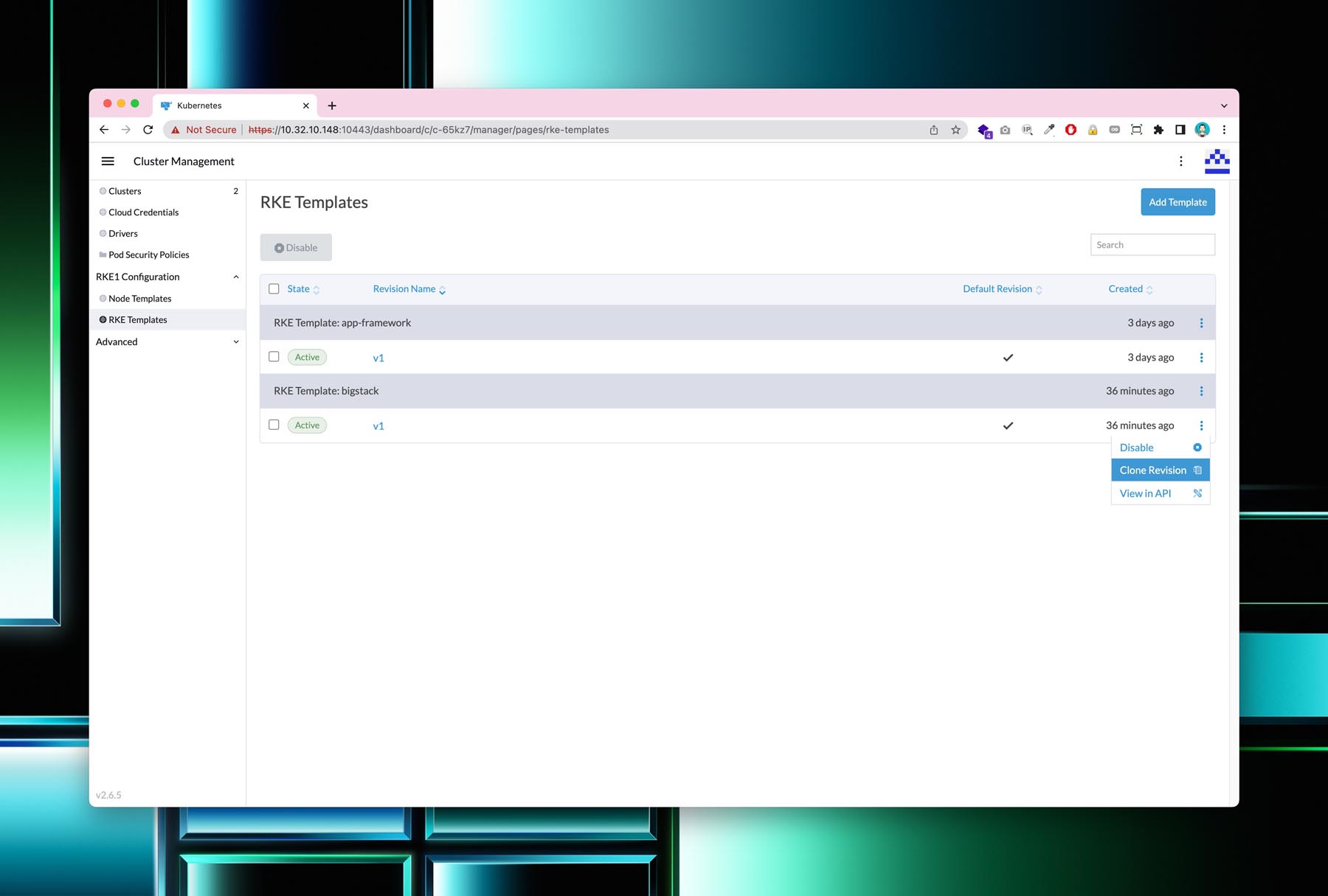Open the v1 revision link under bigstack
Image resolution: width=1328 pixels, height=896 pixels.
[x=378, y=426]
